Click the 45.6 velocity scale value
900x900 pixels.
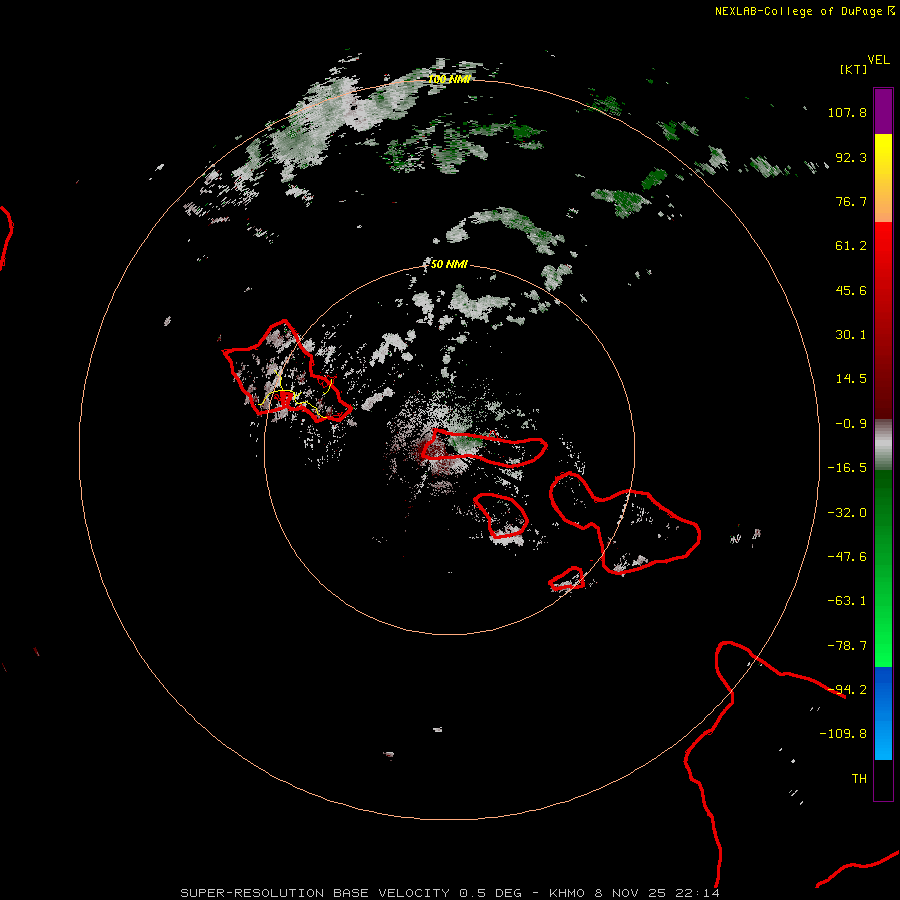851,290
